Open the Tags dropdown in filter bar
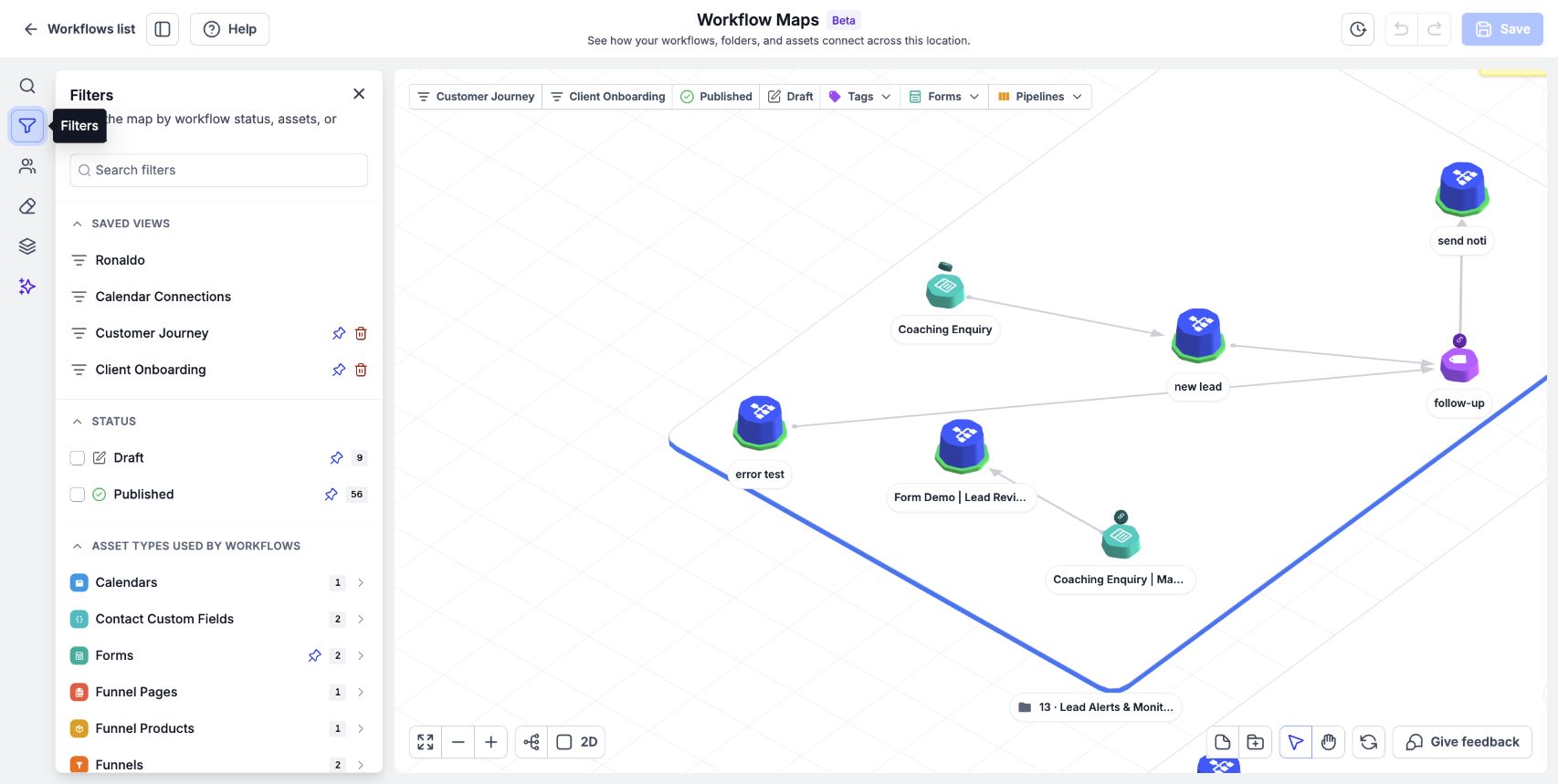This screenshot has height=784, width=1558. pos(859,97)
